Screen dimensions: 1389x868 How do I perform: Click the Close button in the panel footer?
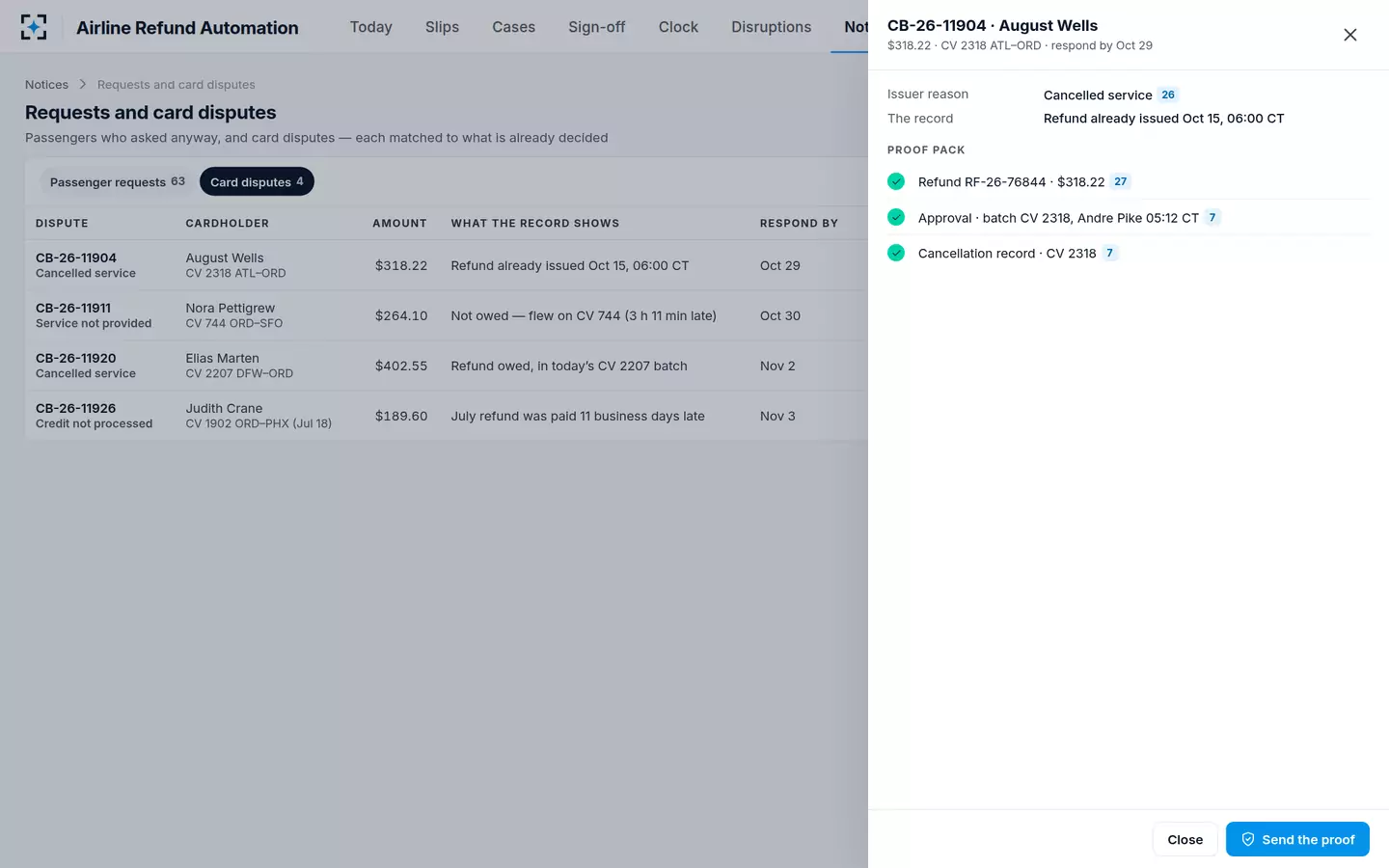click(x=1185, y=839)
